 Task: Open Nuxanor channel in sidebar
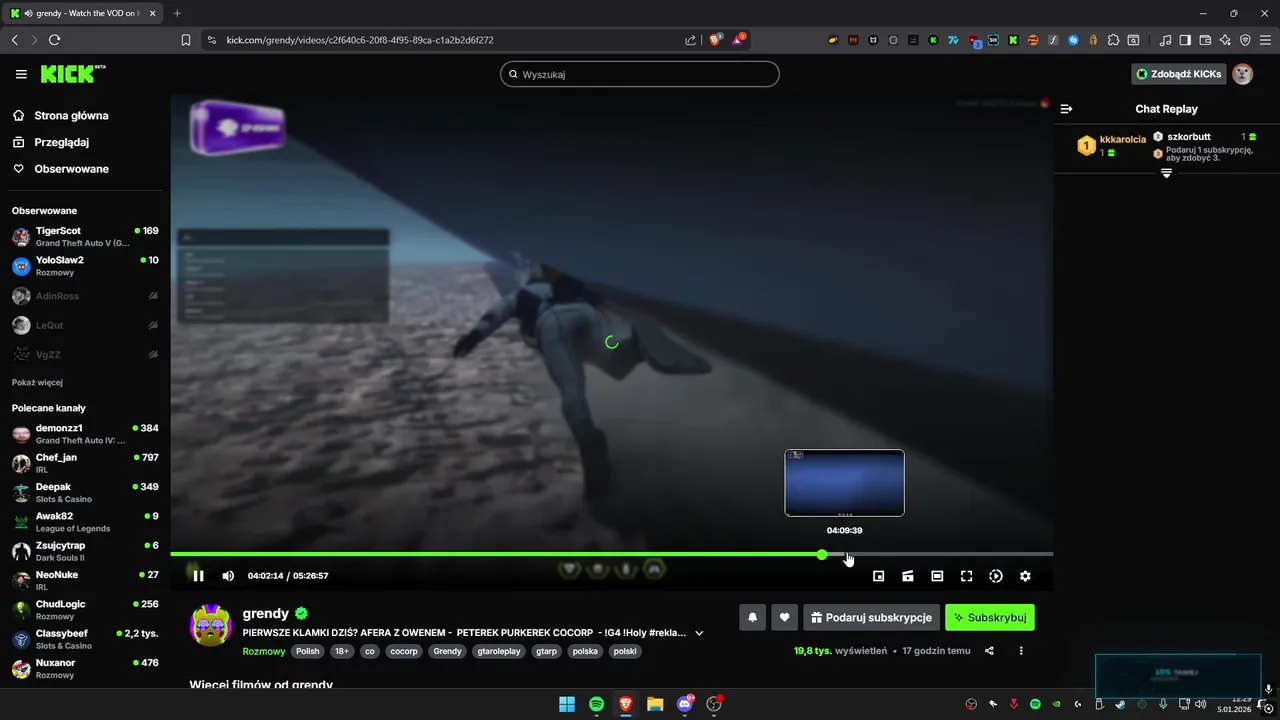85,668
